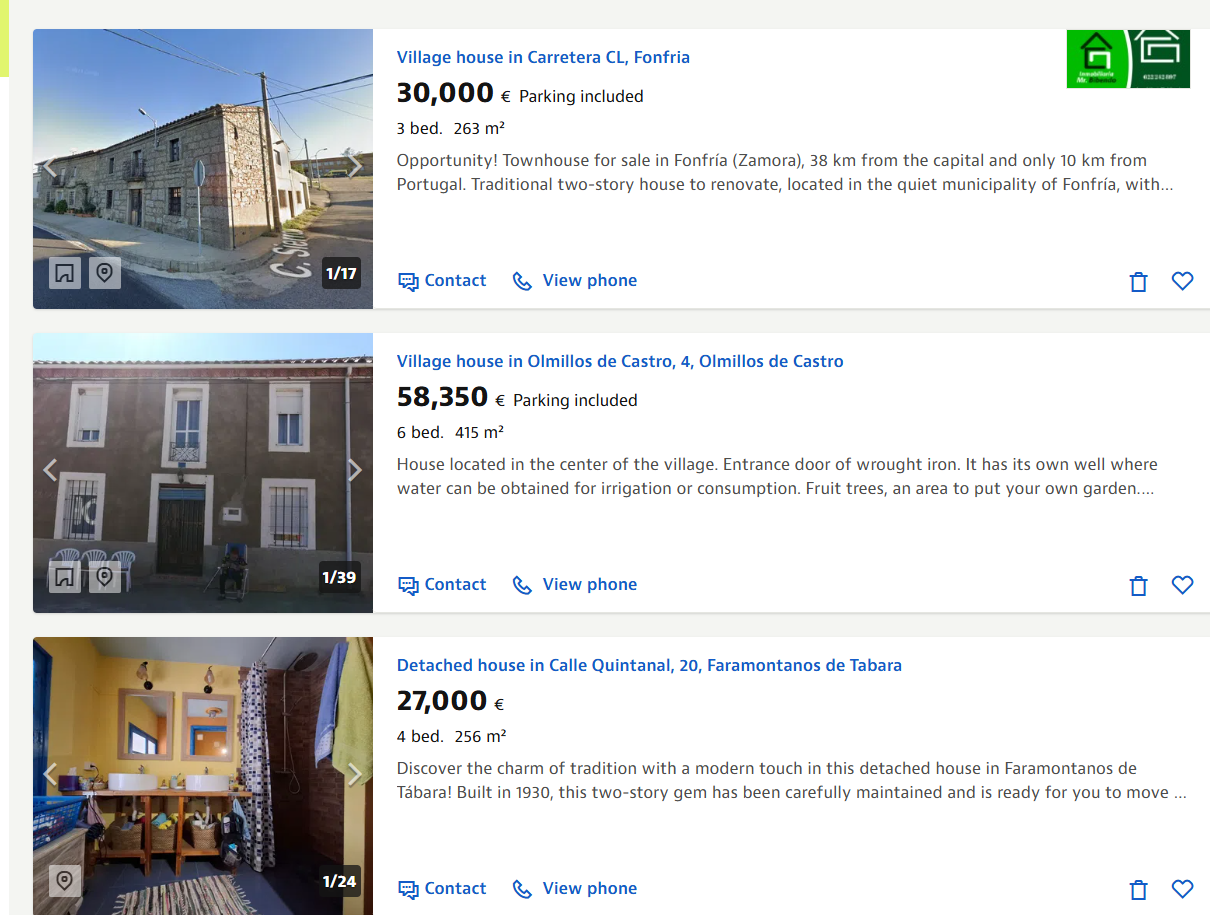Go to previous photo of Olmillos house
This screenshot has width=1210, height=915.
(50, 470)
